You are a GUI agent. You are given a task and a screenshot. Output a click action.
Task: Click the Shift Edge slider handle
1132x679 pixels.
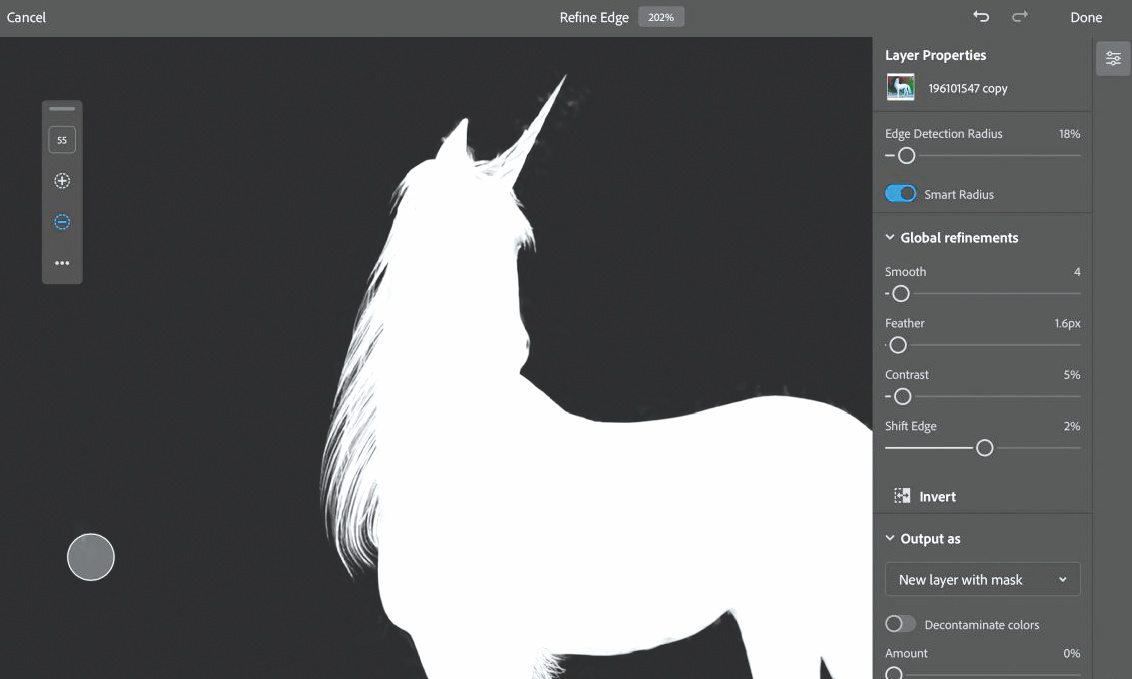[x=984, y=448]
